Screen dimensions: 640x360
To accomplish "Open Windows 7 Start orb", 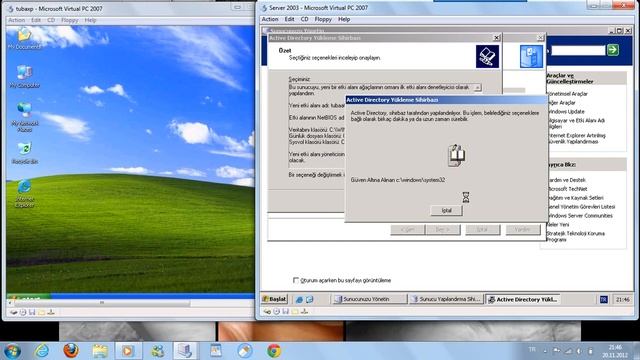I will (12, 351).
